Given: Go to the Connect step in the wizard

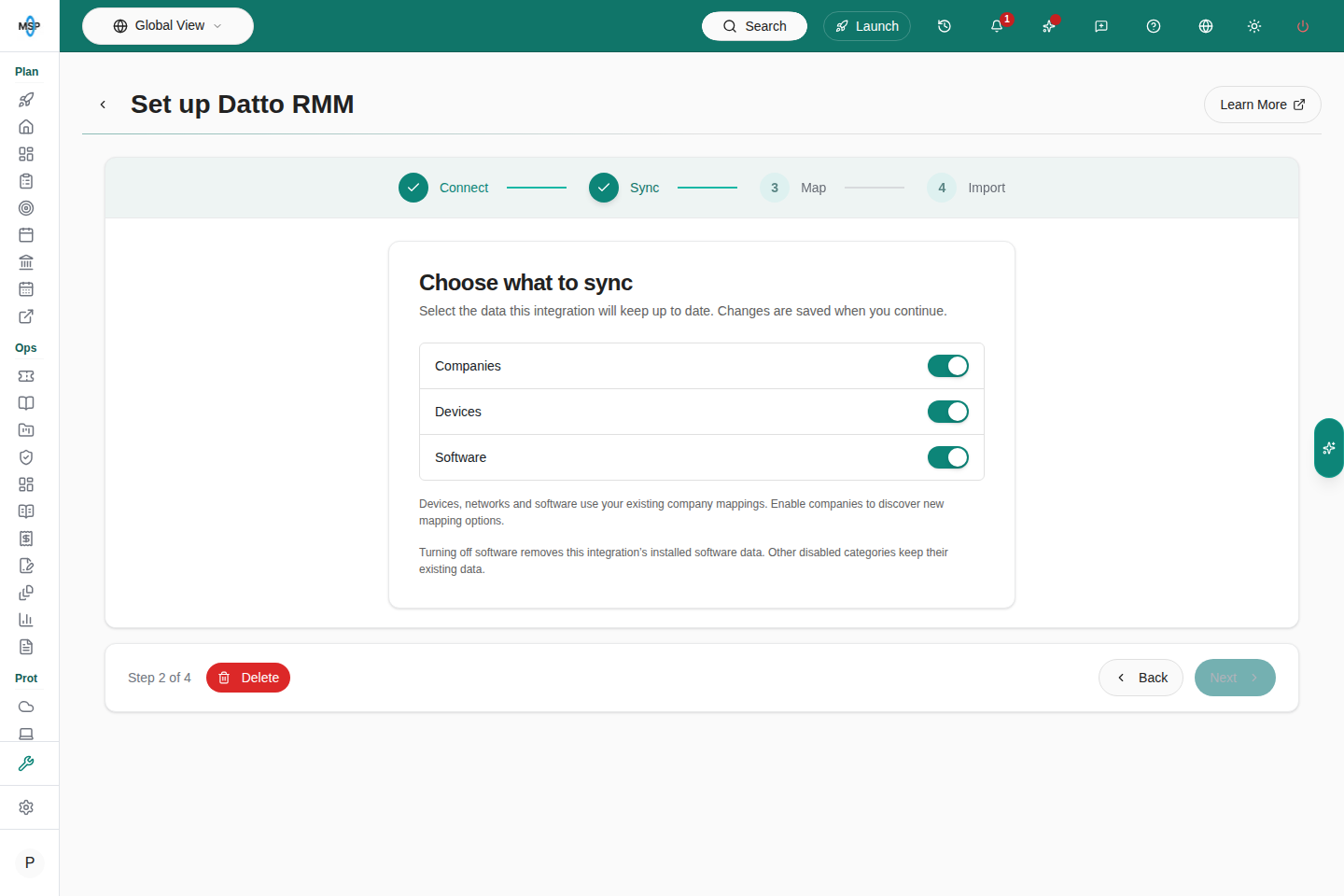Looking at the screenshot, I should (443, 188).
